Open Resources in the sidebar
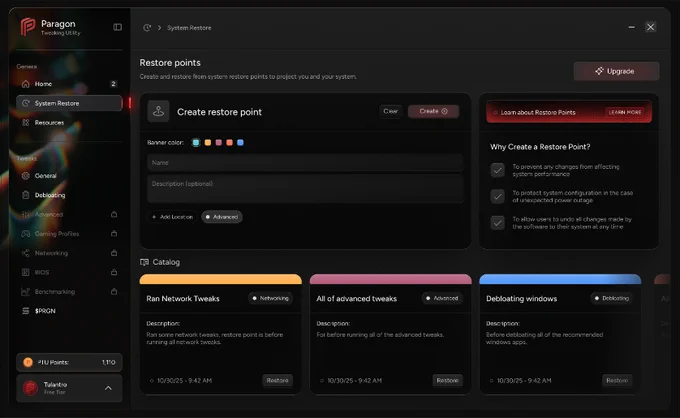Screen dimensions: 680x418 [69, 123]
